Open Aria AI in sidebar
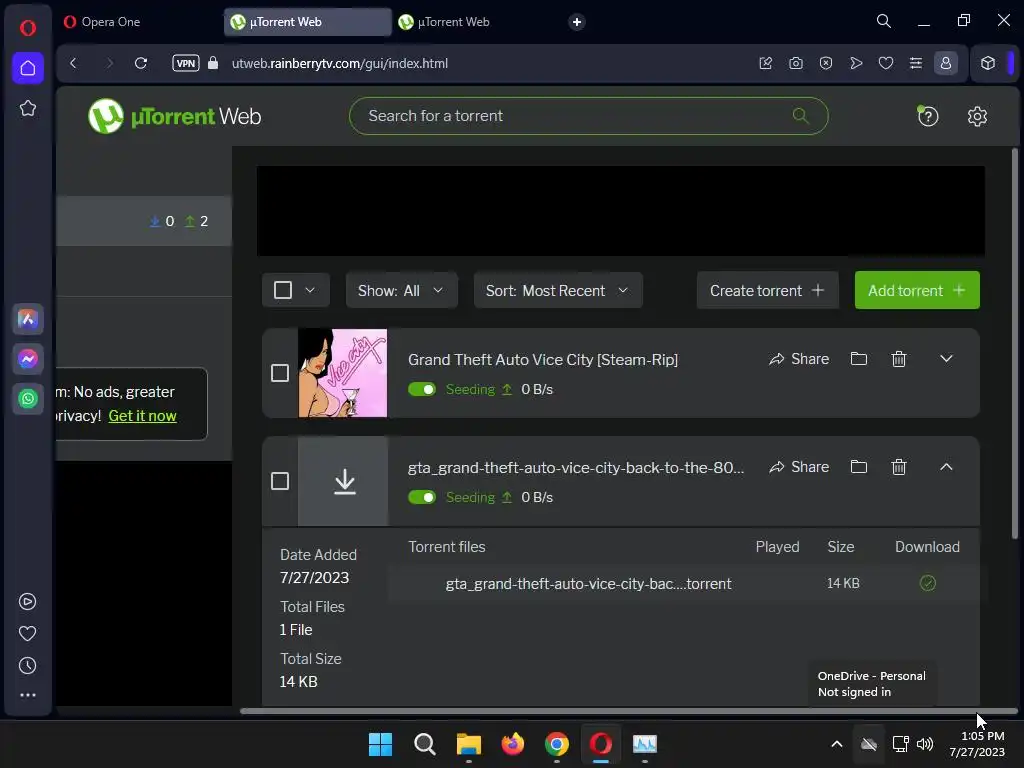This screenshot has width=1024, height=768. pyautogui.click(x=28, y=319)
